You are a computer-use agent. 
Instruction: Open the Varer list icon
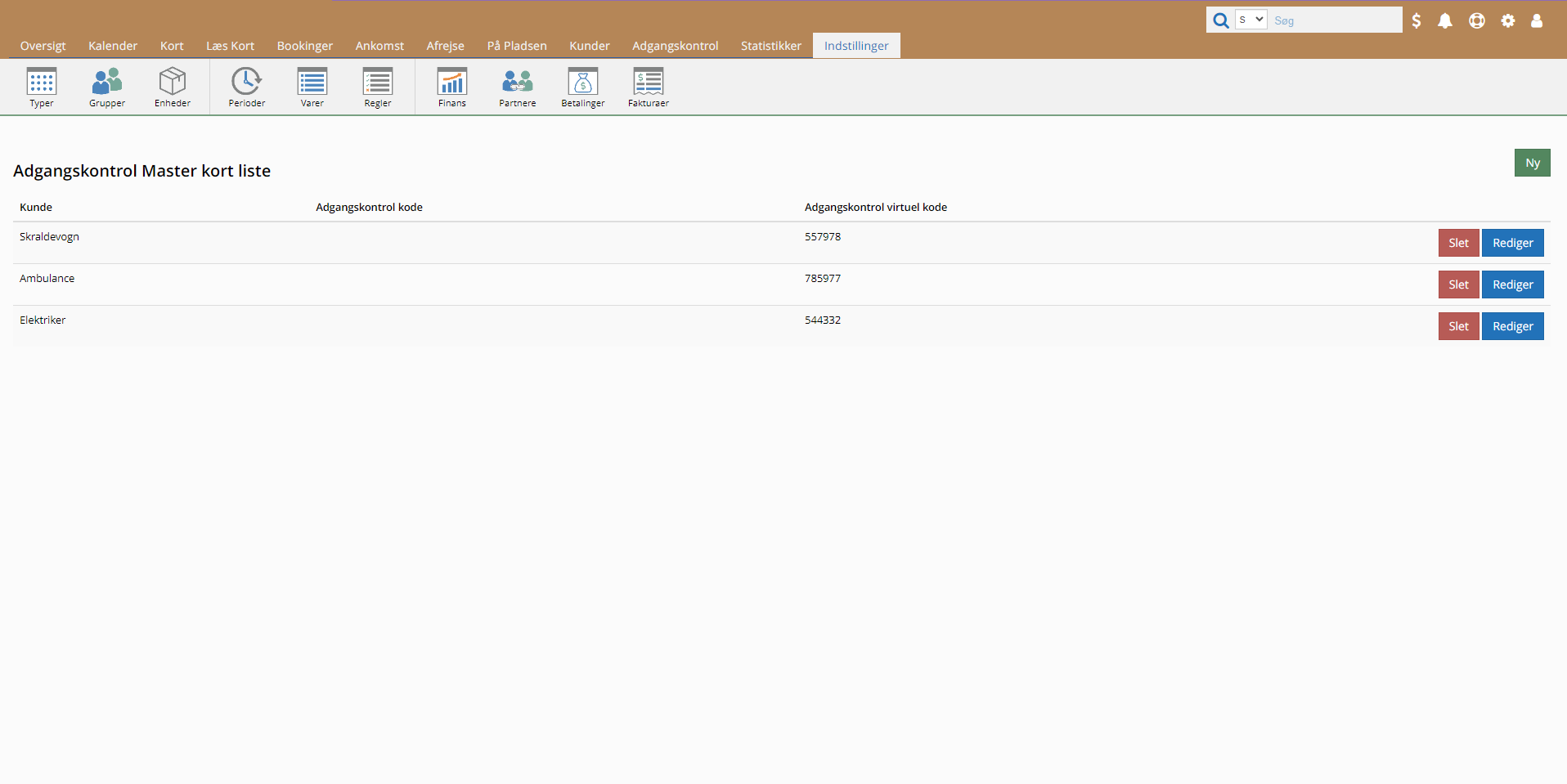[312, 83]
